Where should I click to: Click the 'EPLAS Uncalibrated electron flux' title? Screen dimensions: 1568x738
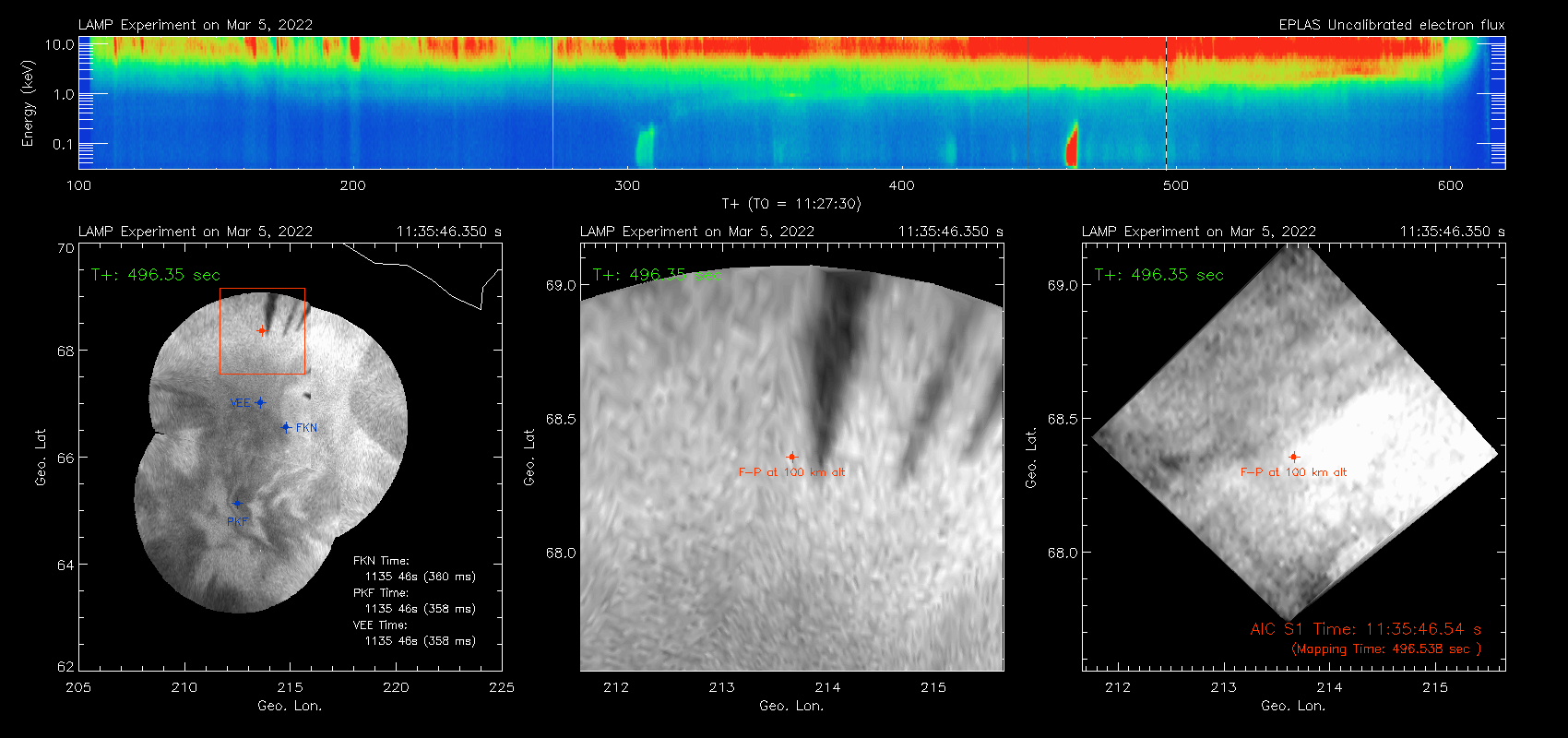[1392, 25]
